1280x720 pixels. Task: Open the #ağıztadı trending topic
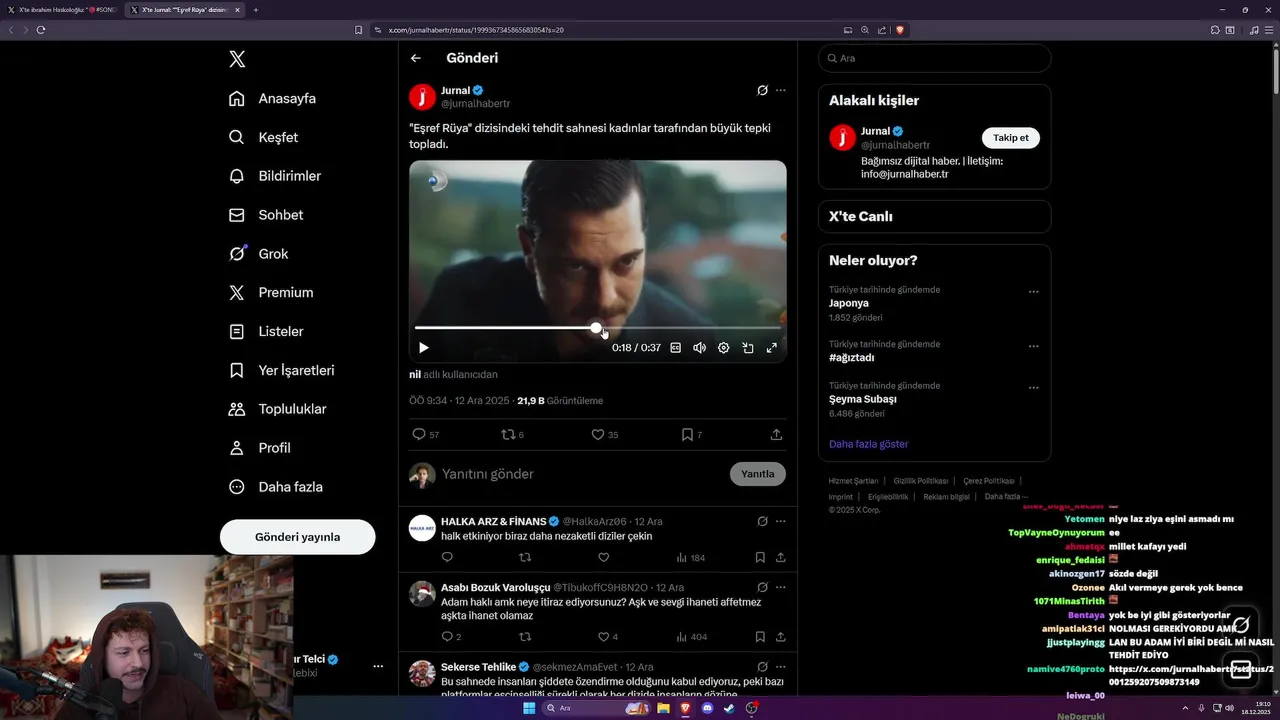click(852, 358)
